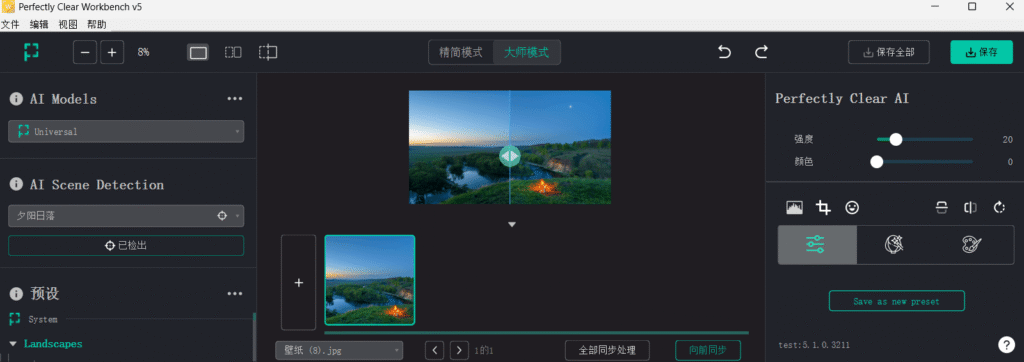Click the 强度 slider handle
The image size is (1024, 362).
coord(895,139)
